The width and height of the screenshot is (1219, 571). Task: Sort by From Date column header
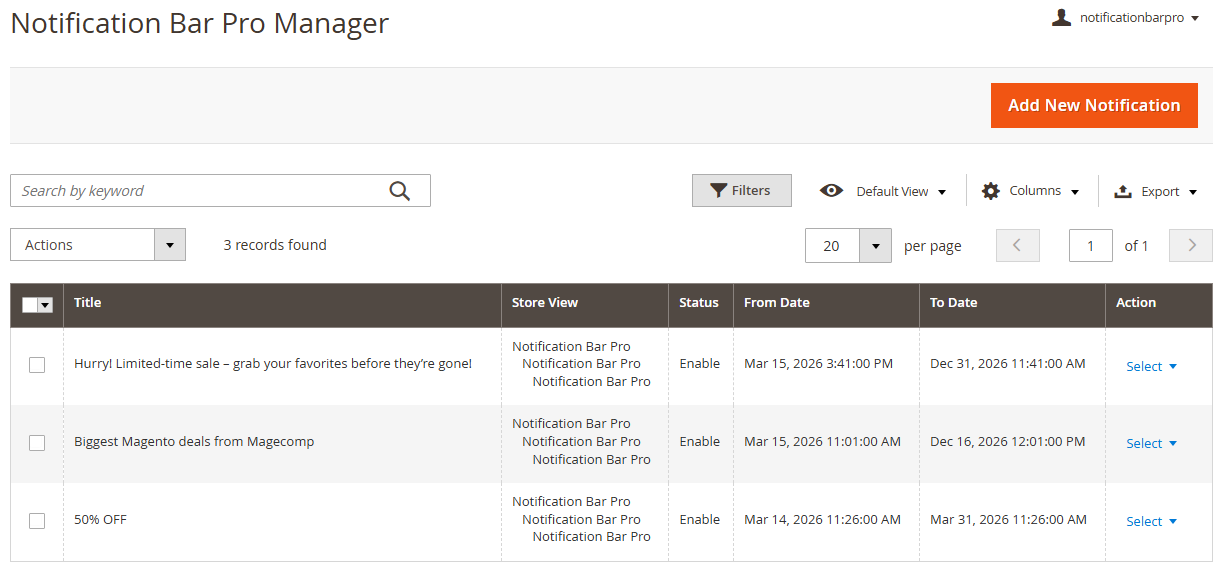777,303
